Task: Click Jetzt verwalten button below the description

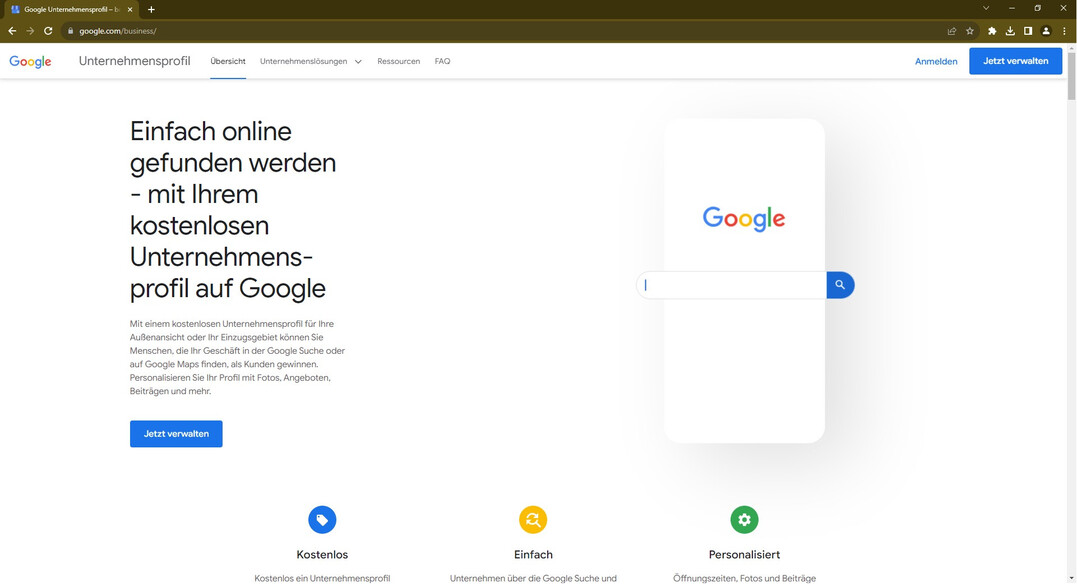Action: 176,434
